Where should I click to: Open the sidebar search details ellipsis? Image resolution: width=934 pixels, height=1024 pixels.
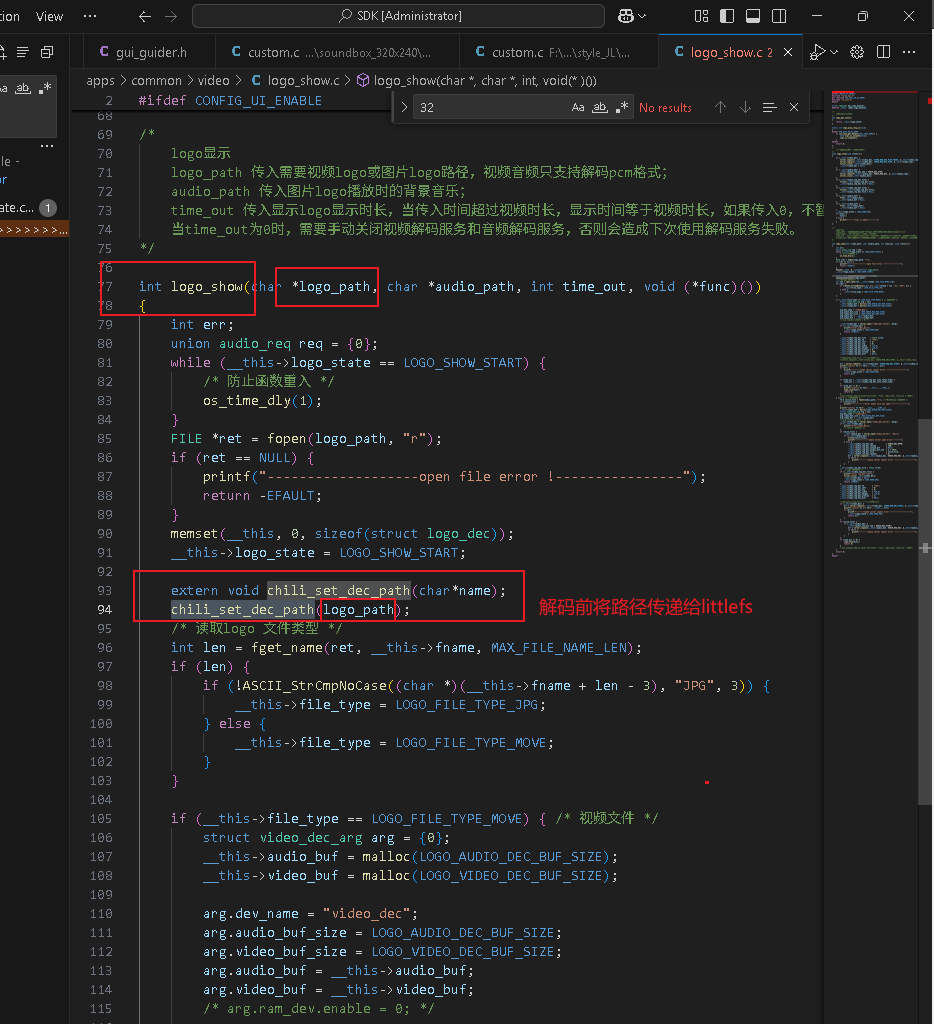[47, 146]
